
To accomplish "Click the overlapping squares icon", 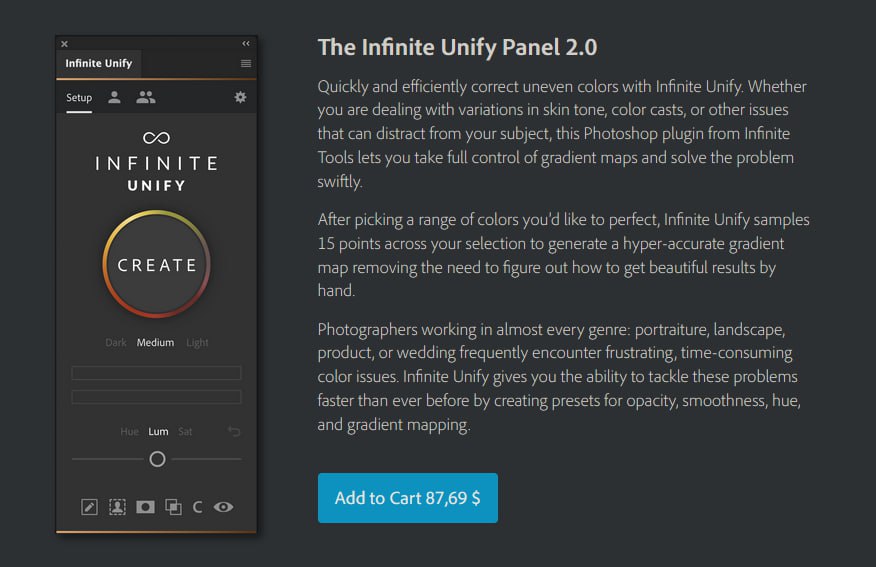I will pyautogui.click(x=173, y=507).
